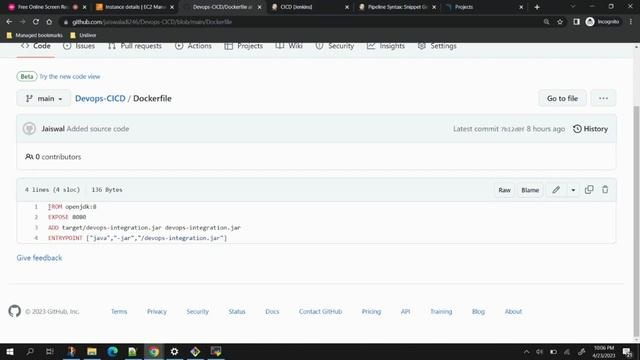The width and height of the screenshot is (640, 360).
Task: Open footer Security link
Action: (198, 311)
